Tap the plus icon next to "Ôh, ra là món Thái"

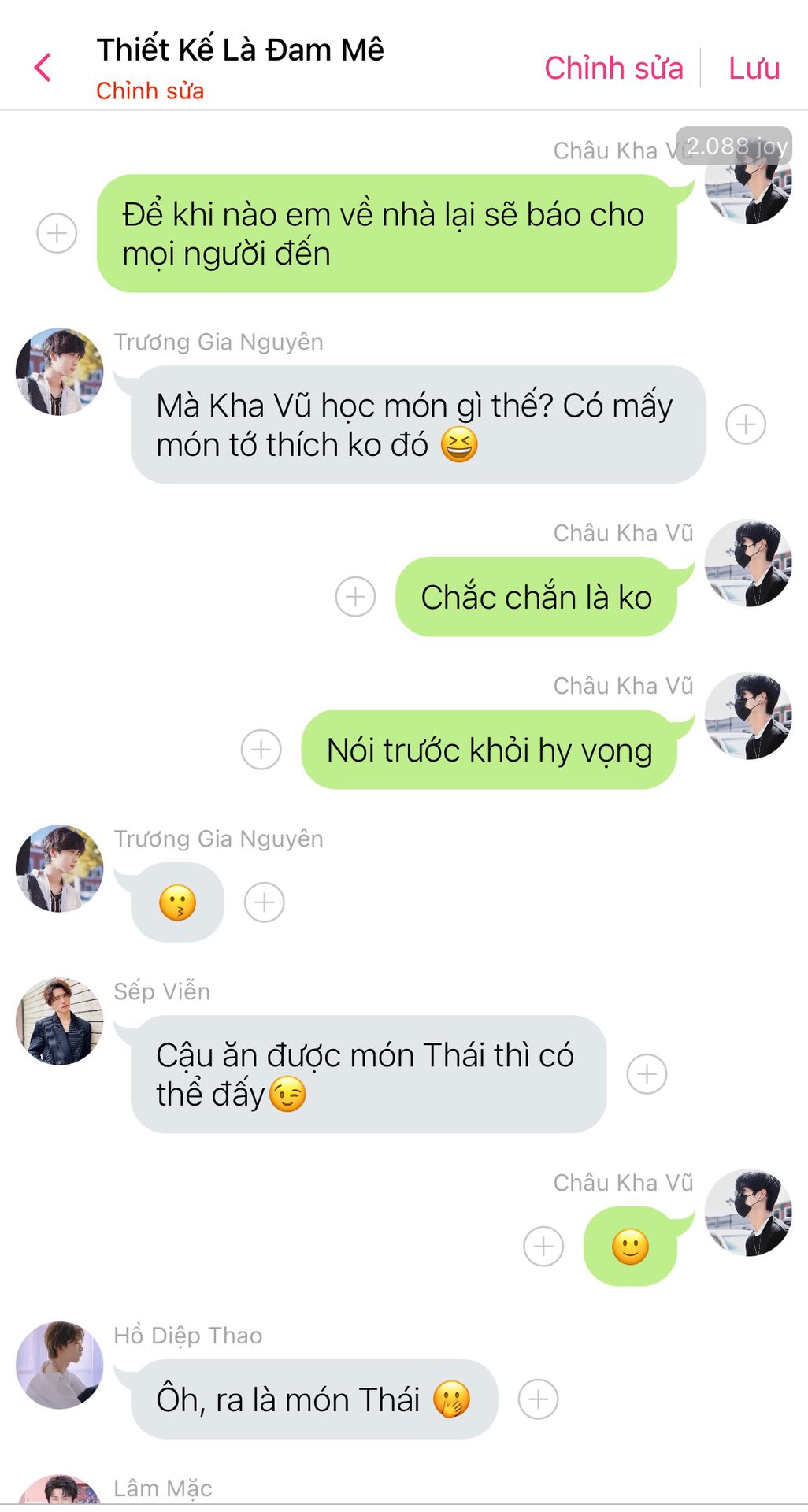tap(538, 1399)
